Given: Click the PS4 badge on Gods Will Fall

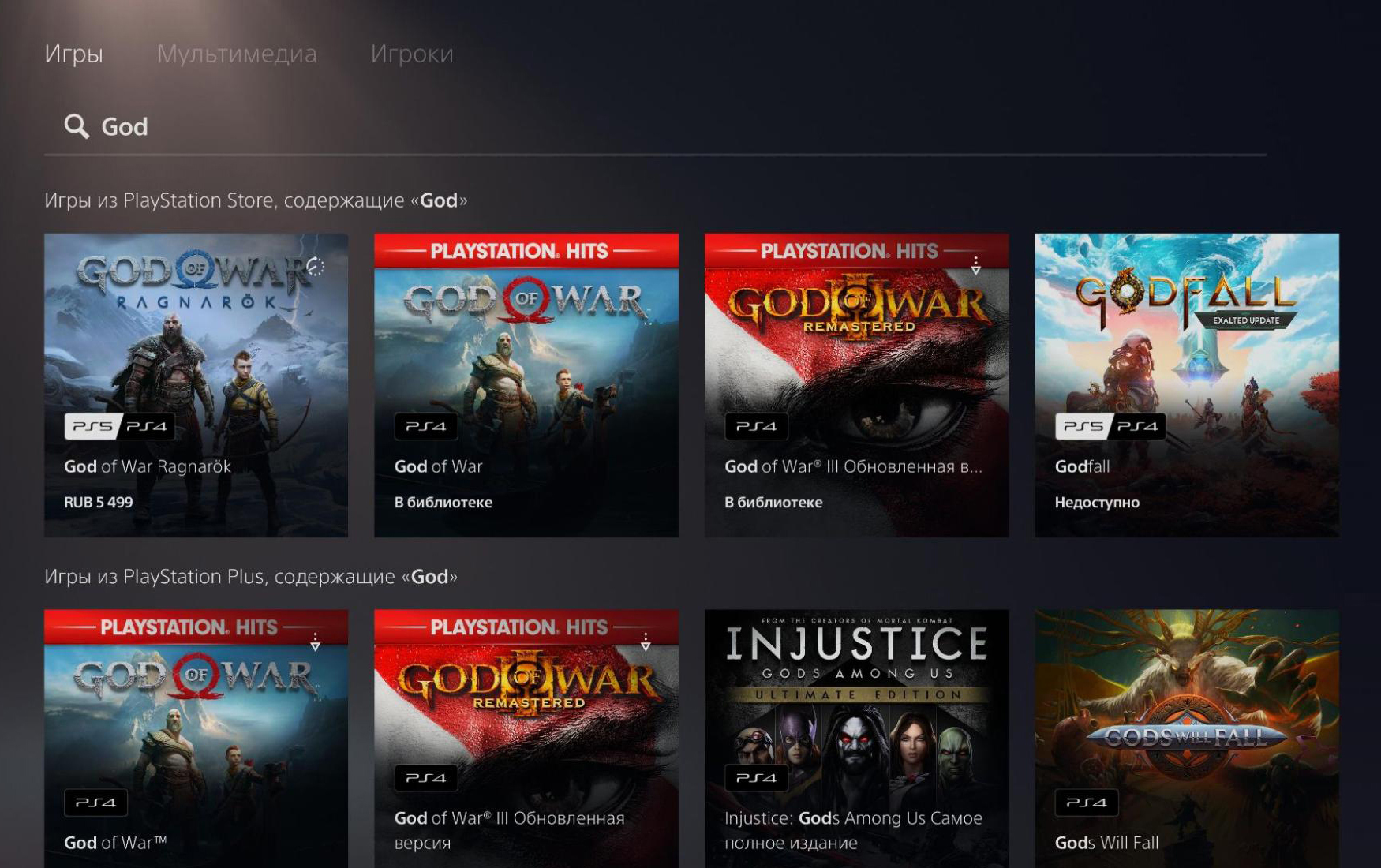Looking at the screenshot, I should pyautogui.click(x=1087, y=803).
